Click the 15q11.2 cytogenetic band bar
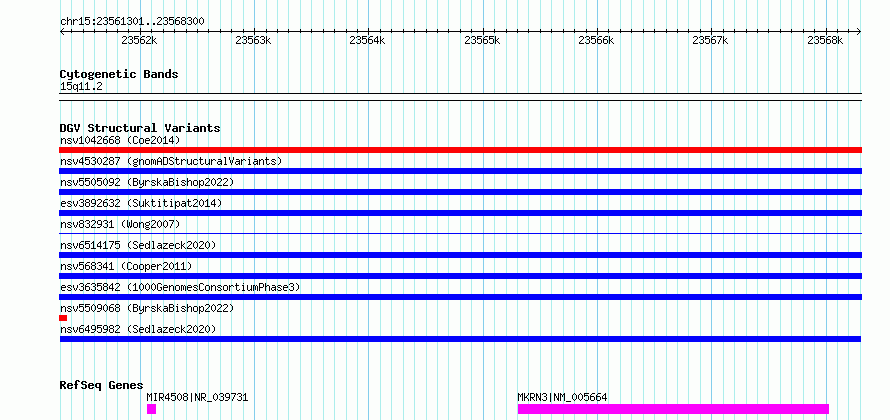This screenshot has height=420, width=890. click(460, 97)
